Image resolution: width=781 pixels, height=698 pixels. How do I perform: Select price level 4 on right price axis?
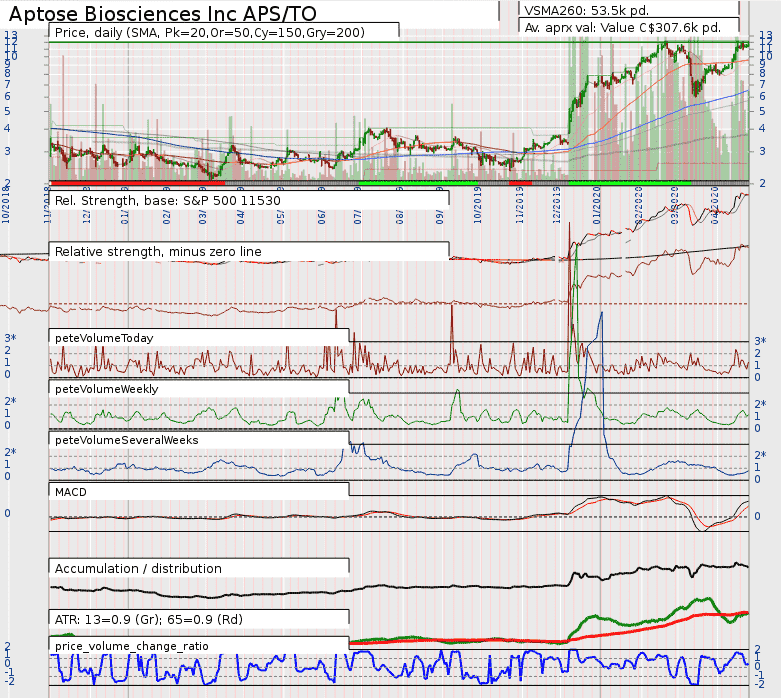(x=762, y=129)
